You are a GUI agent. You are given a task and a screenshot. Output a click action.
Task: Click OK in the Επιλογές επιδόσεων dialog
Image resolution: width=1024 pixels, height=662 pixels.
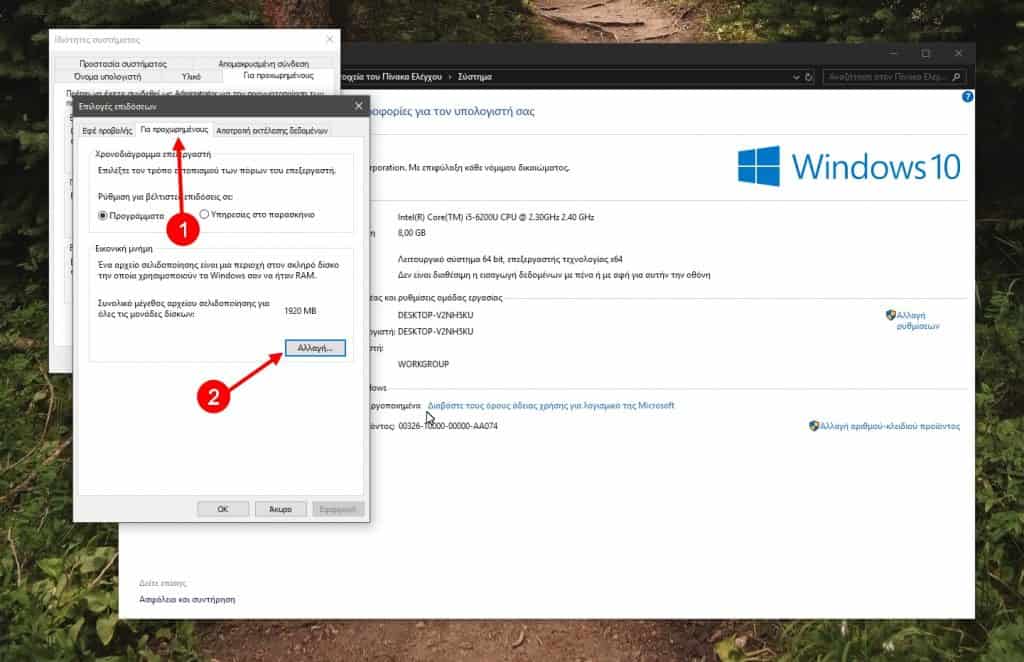point(222,509)
